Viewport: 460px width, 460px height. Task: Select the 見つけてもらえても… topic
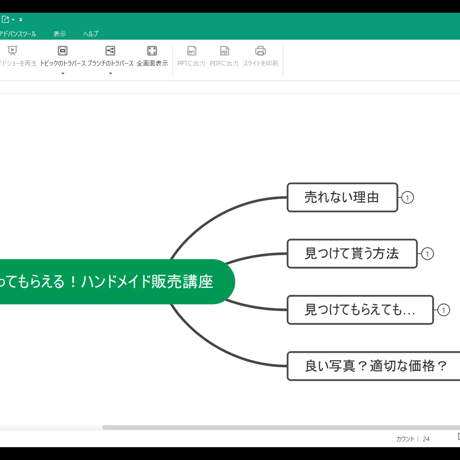click(x=360, y=310)
